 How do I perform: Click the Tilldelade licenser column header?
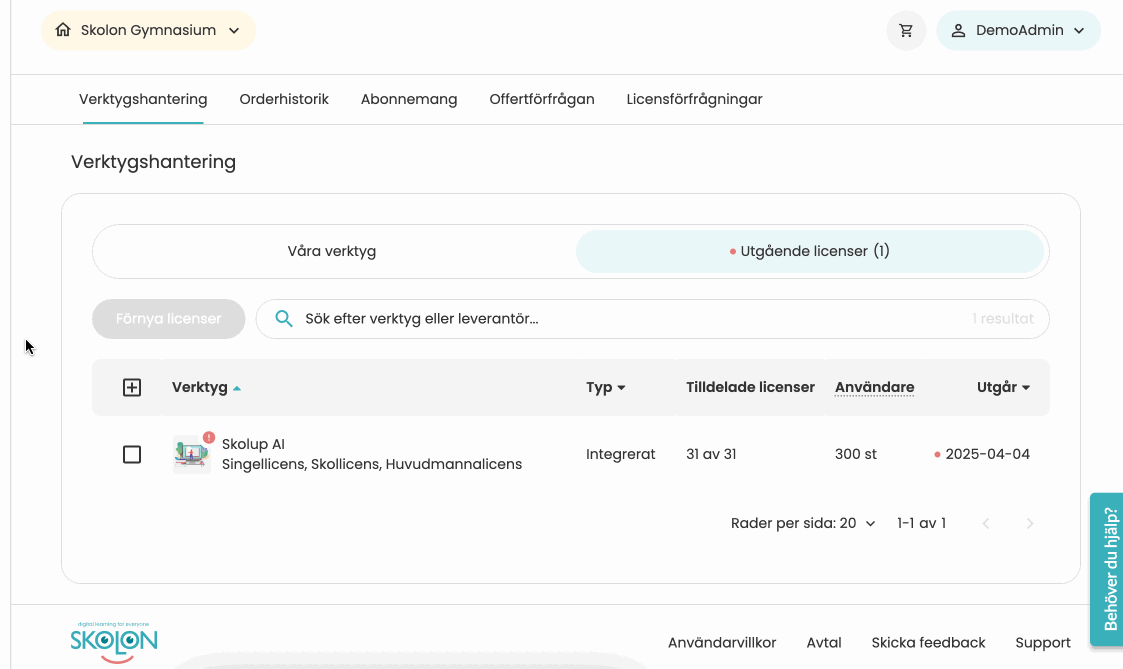[751, 388]
